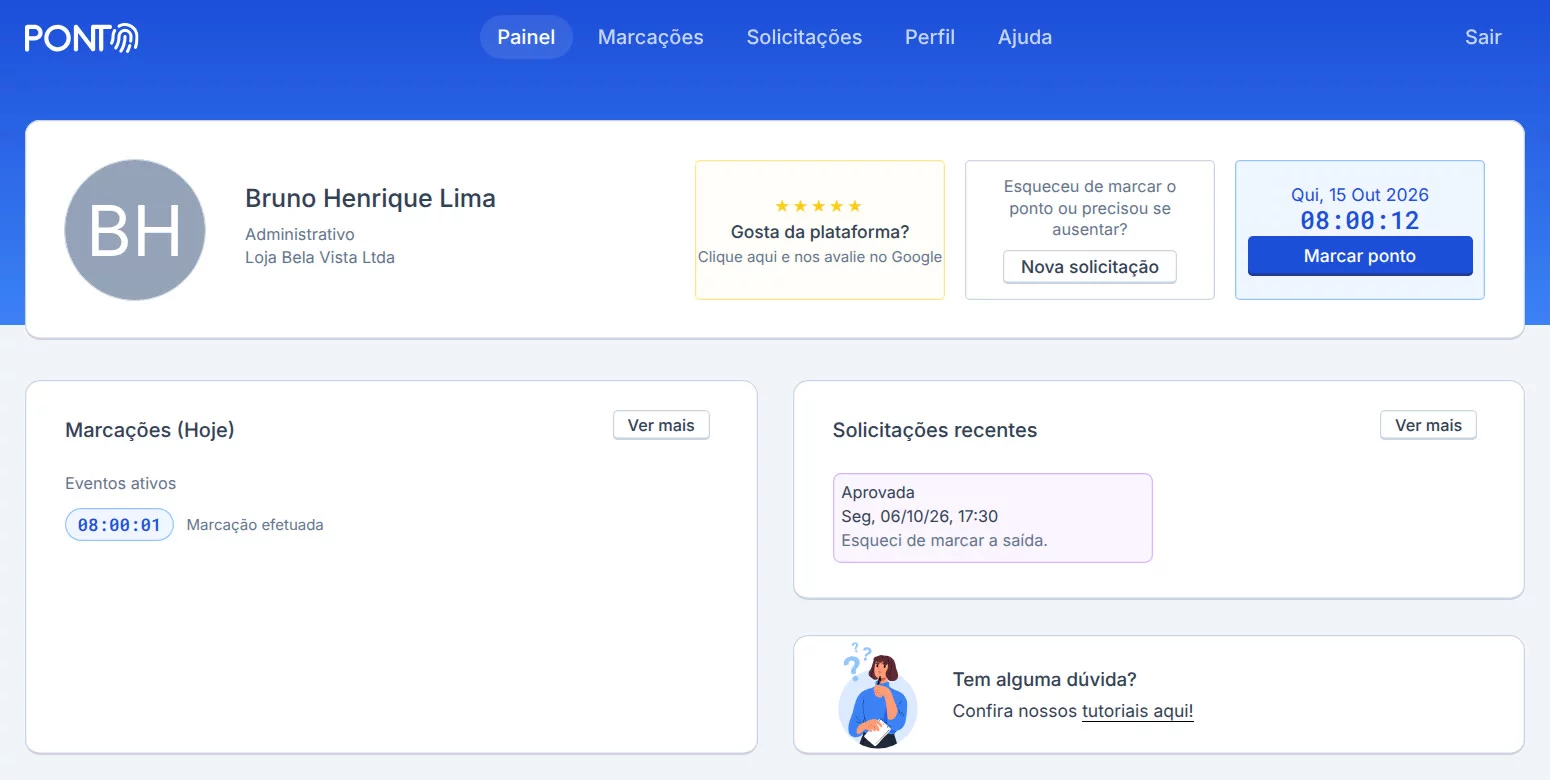Click the Marcações (Hoje) heading
Viewport: 1550px width, 780px height.
pyautogui.click(x=150, y=430)
